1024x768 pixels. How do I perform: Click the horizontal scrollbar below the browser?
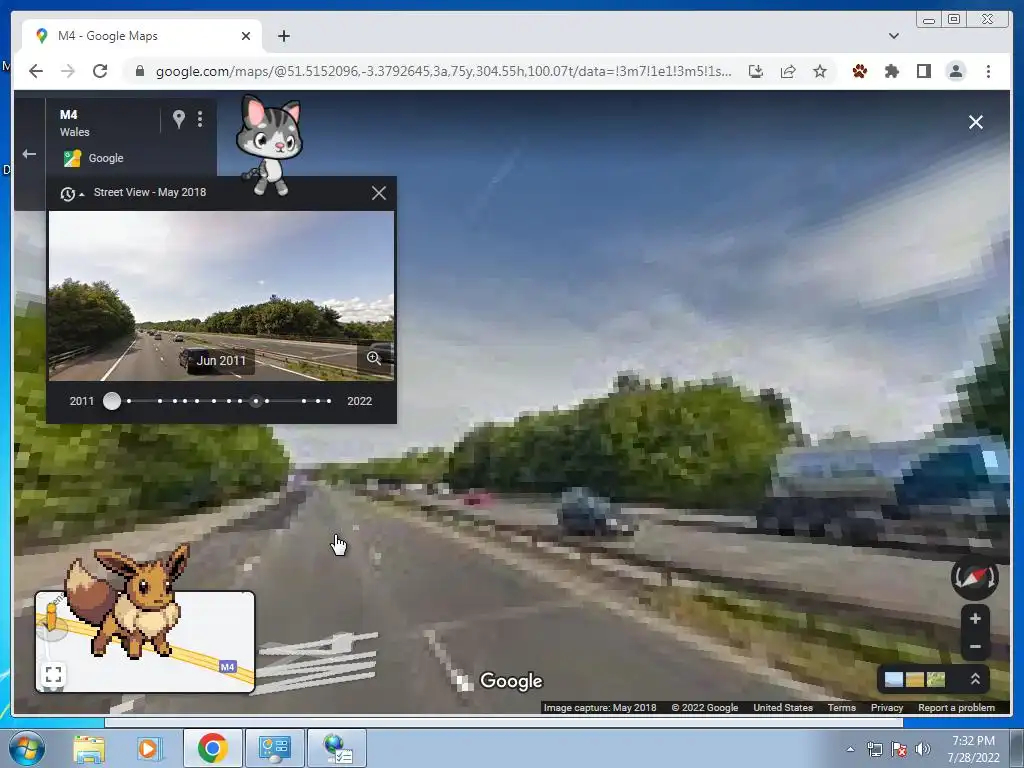point(504,722)
